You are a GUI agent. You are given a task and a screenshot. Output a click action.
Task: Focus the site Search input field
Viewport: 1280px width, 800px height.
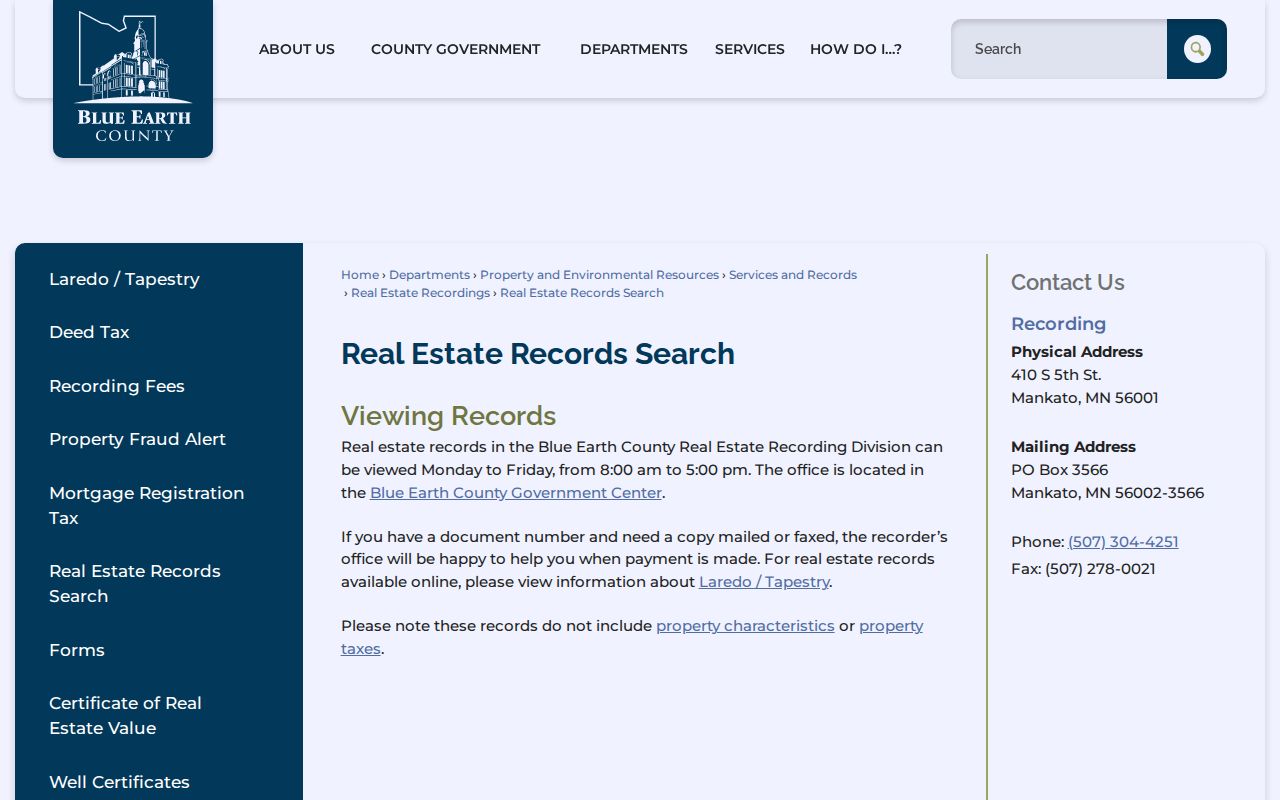pos(1059,49)
